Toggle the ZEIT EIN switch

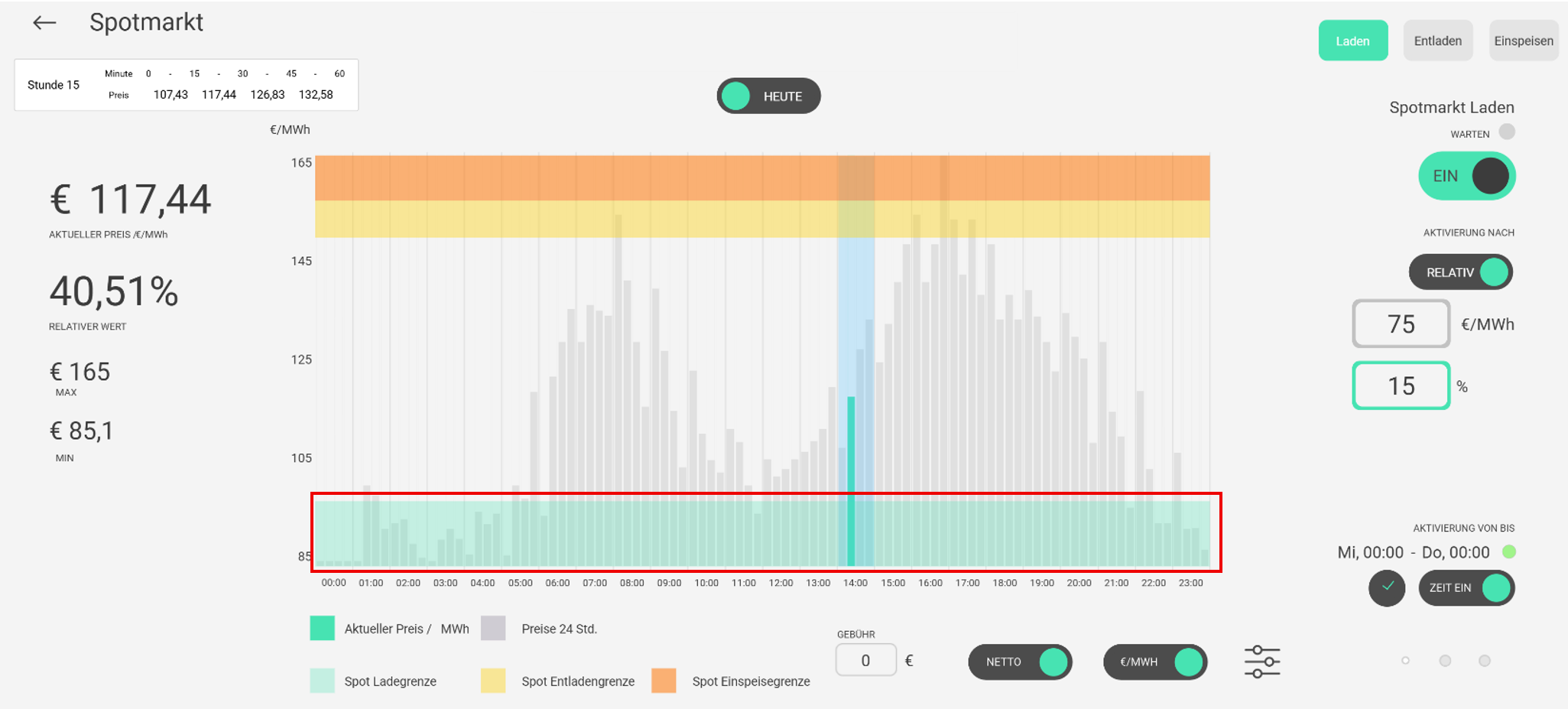(x=1466, y=588)
